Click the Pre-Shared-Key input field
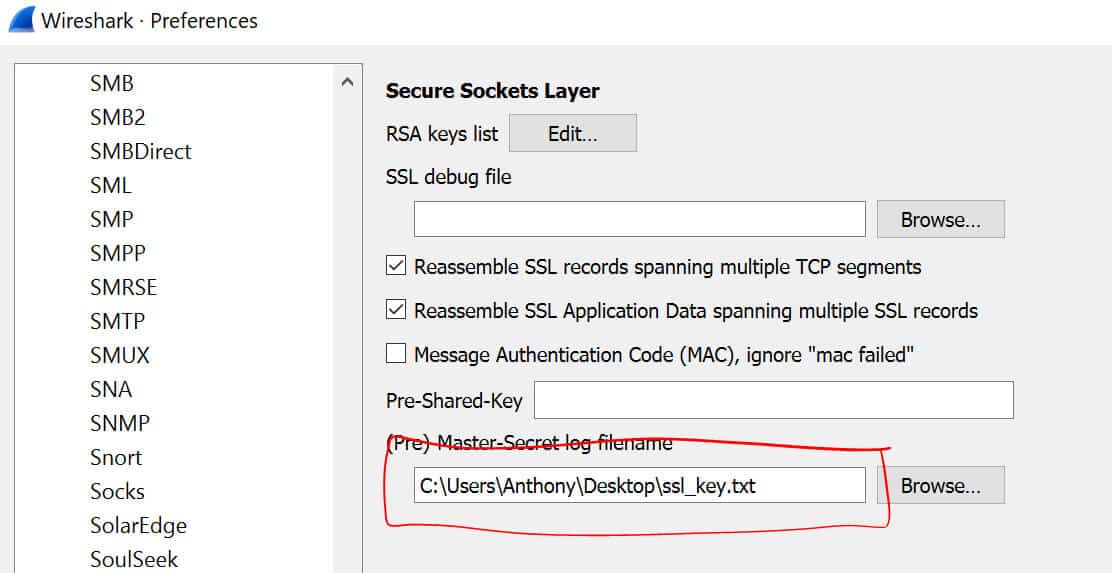This screenshot has height=573, width=1112. (x=774, y=400)
